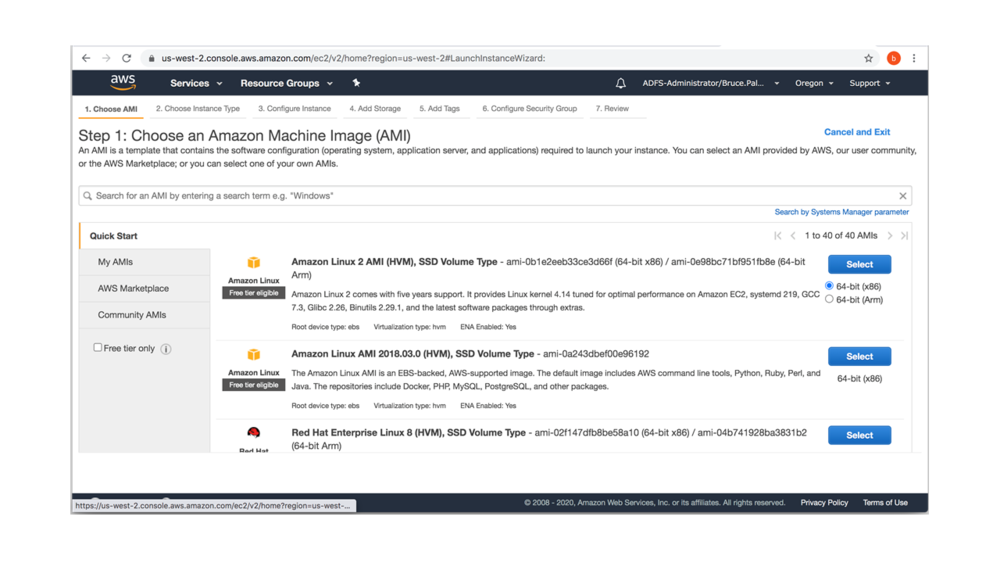Image resolution: width=1000 pixels, height=563 pixels.
Task: Select the 64-bit (Arm) radio option
Action: [x=829, y=299]
